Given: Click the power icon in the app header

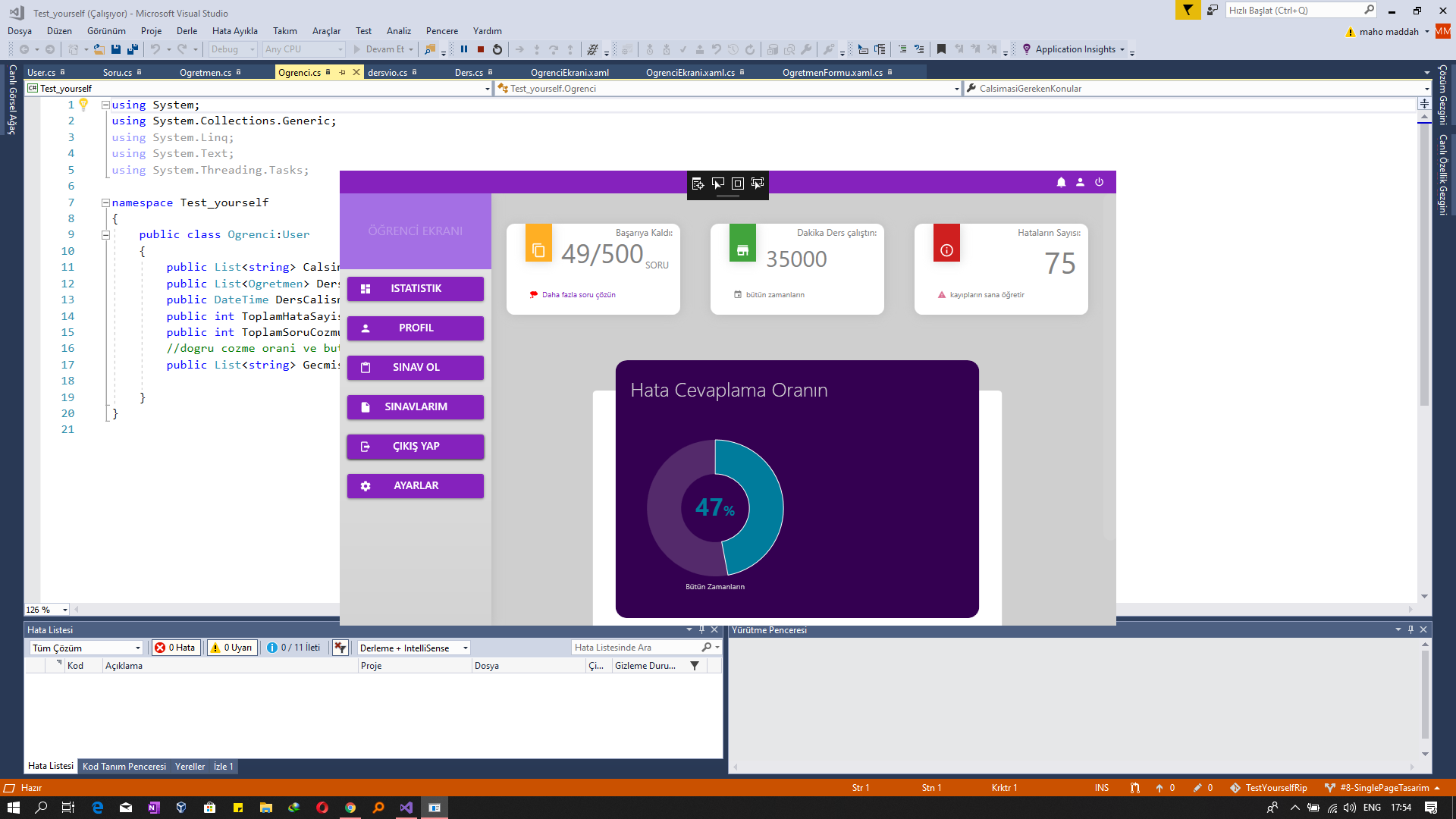Looking at the screenshot, I should 1100,182.
